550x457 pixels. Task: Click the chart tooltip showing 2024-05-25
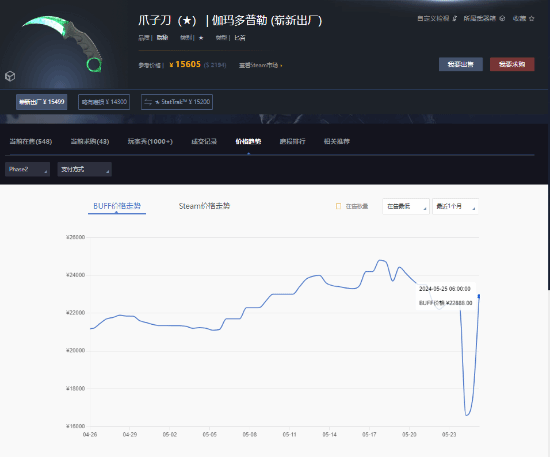(445, 296)
